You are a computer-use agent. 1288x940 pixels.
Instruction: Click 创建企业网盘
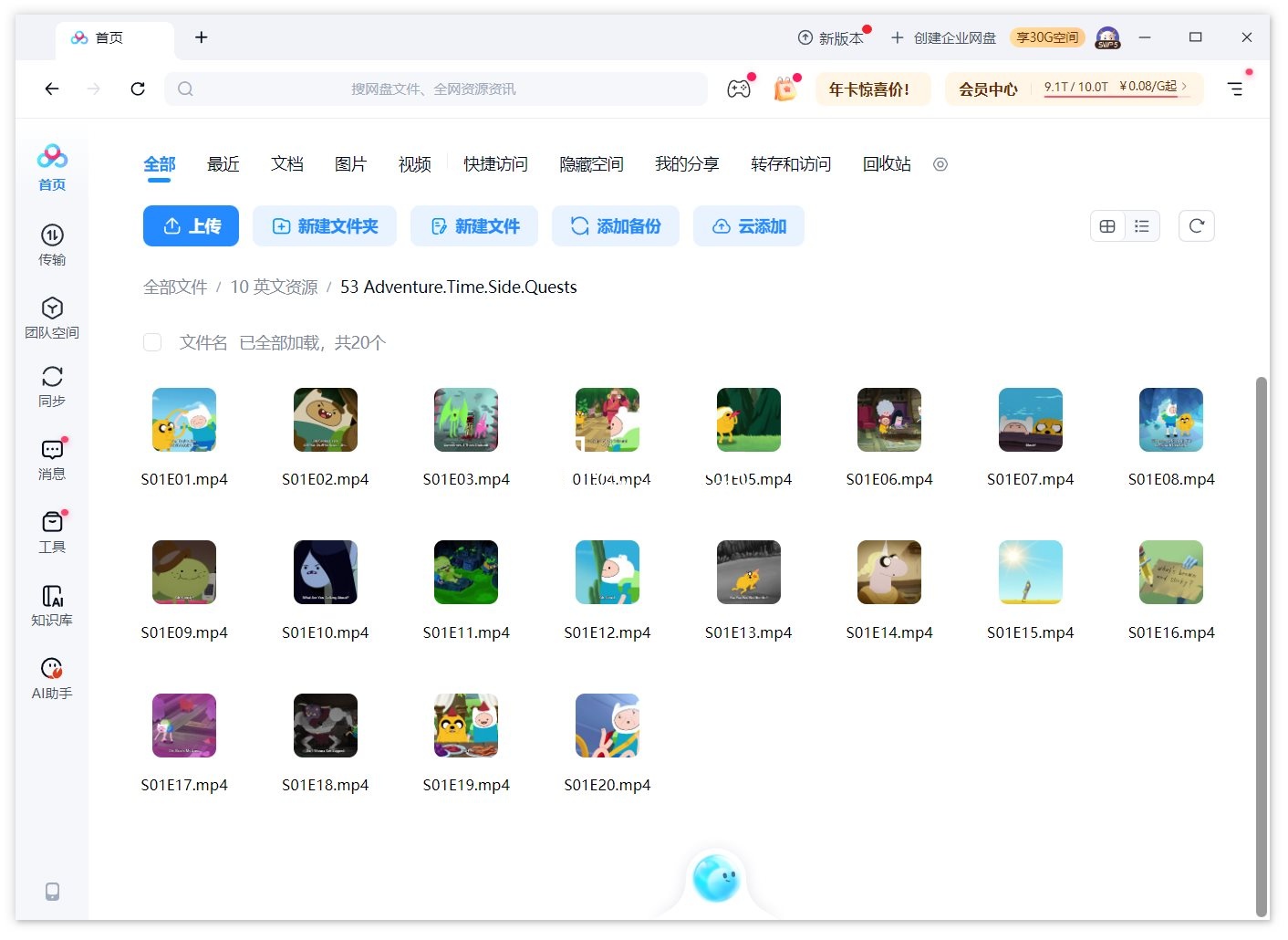943,37
